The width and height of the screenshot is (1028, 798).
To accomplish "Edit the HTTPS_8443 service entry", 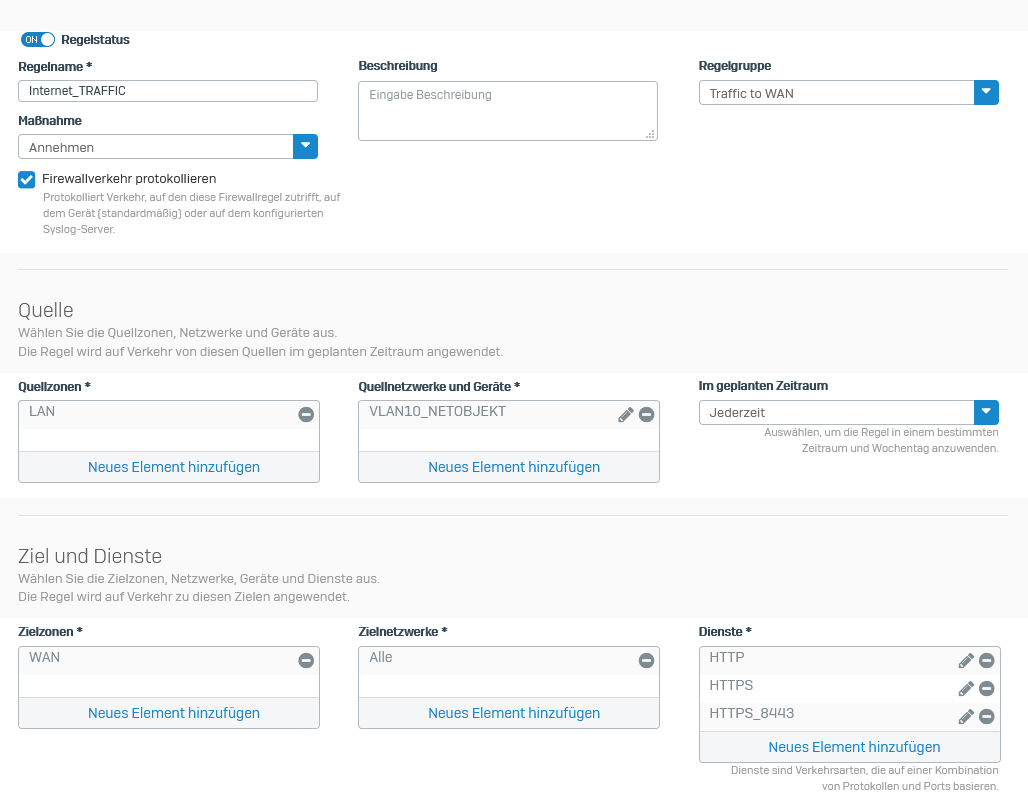I will tap(966, 717).
